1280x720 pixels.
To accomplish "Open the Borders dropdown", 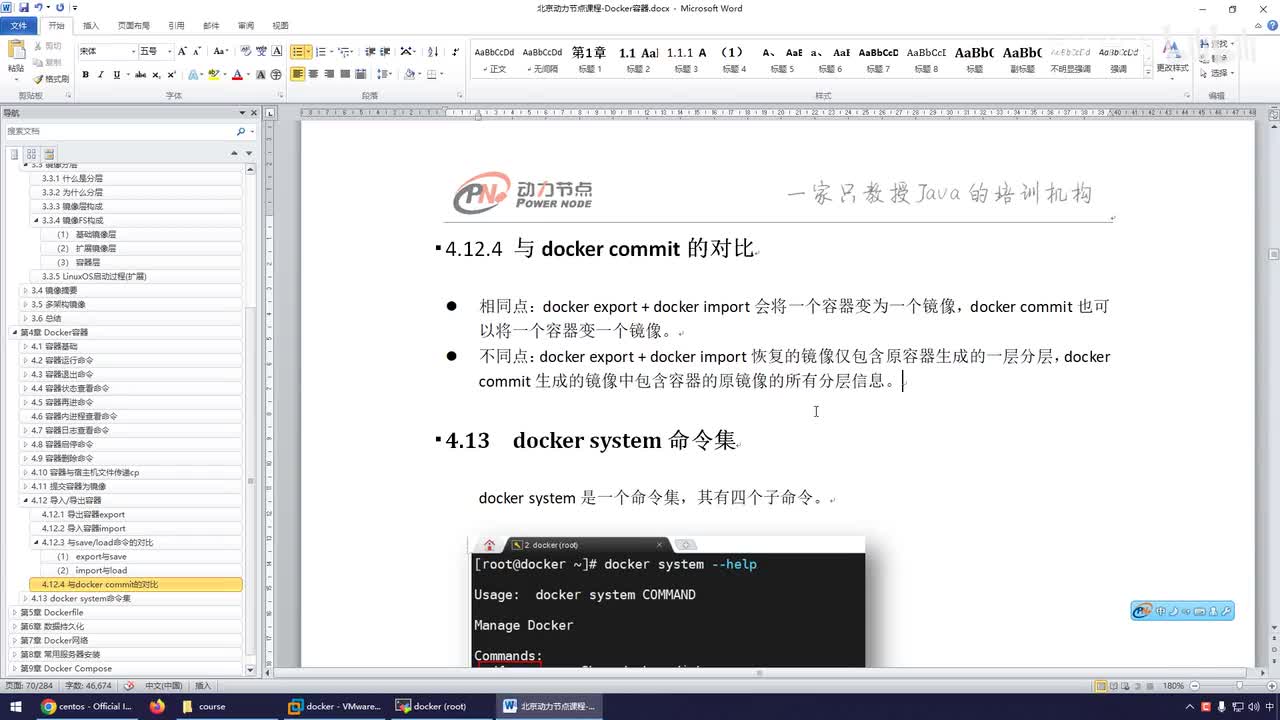I will tap(434, 74).
